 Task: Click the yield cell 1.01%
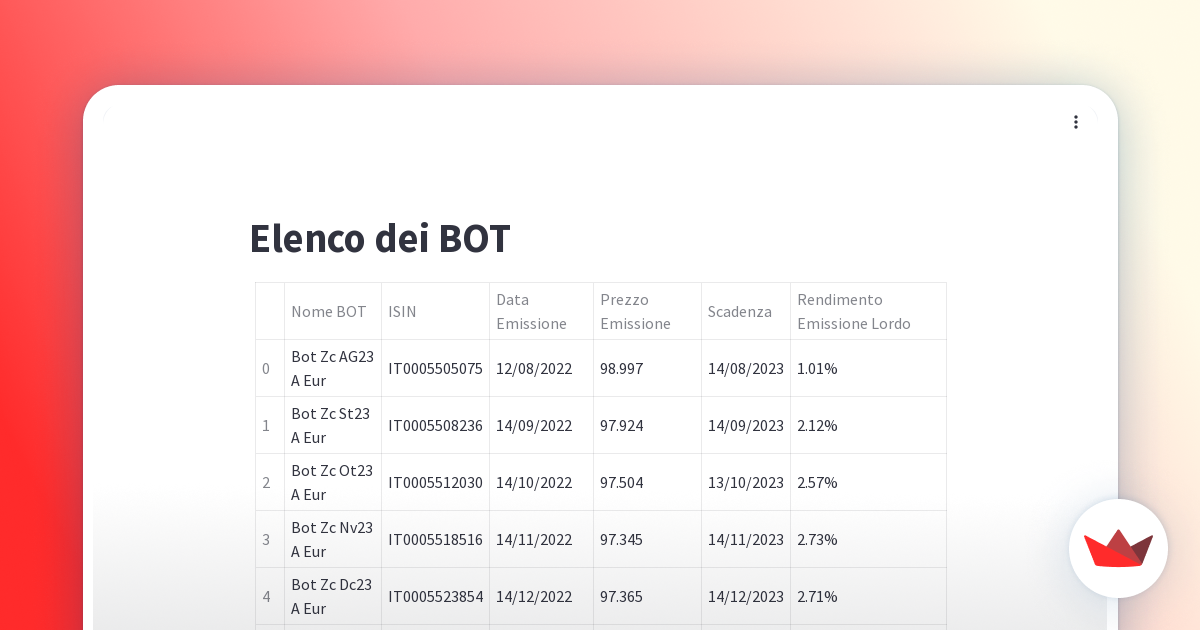[x=869, y=368]
